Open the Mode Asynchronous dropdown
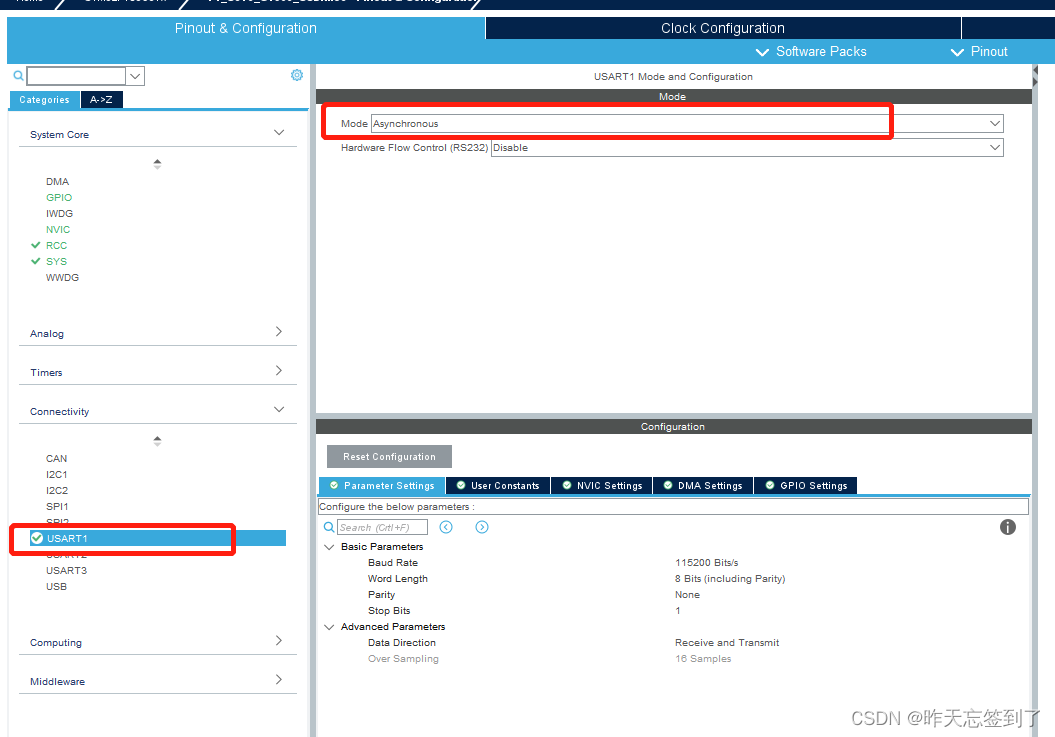 994,123
